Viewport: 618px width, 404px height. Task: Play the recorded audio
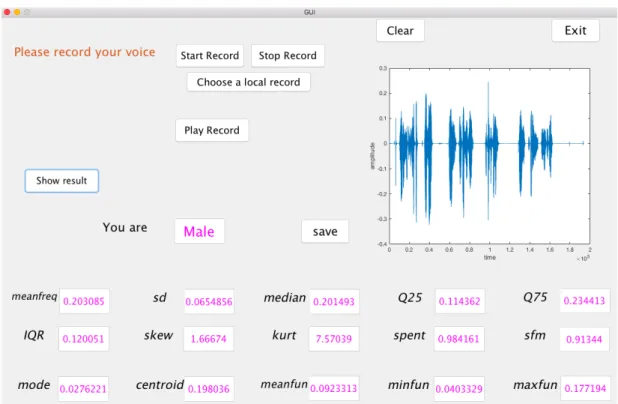pos(212,130)
